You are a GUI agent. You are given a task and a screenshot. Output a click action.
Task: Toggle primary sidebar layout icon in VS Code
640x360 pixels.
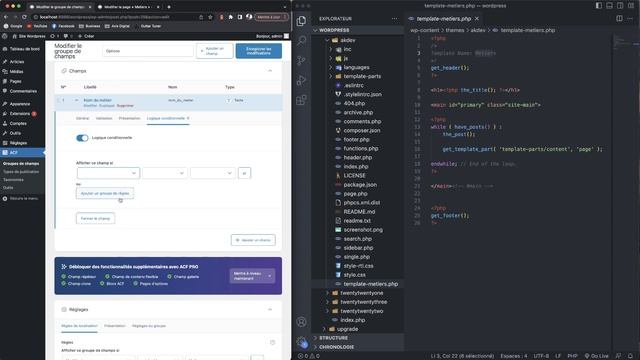pos(598,6)
